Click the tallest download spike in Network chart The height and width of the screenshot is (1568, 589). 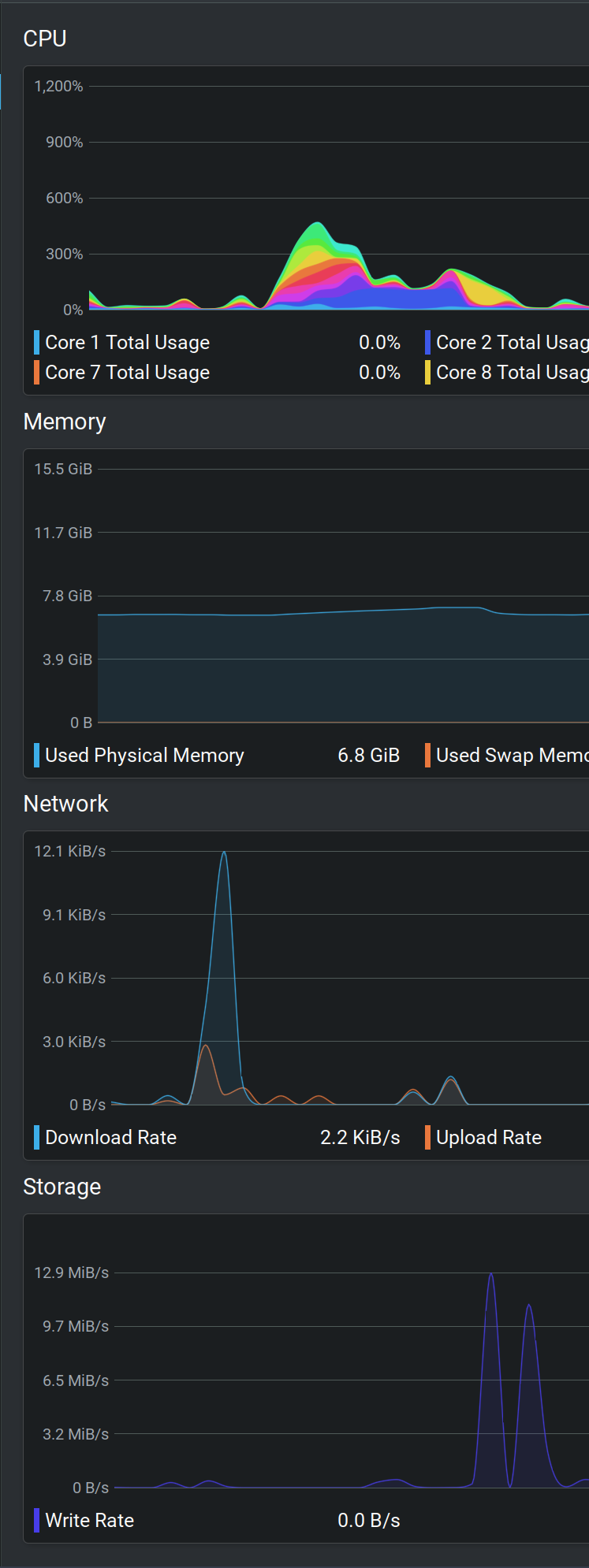tap(224, 855)
